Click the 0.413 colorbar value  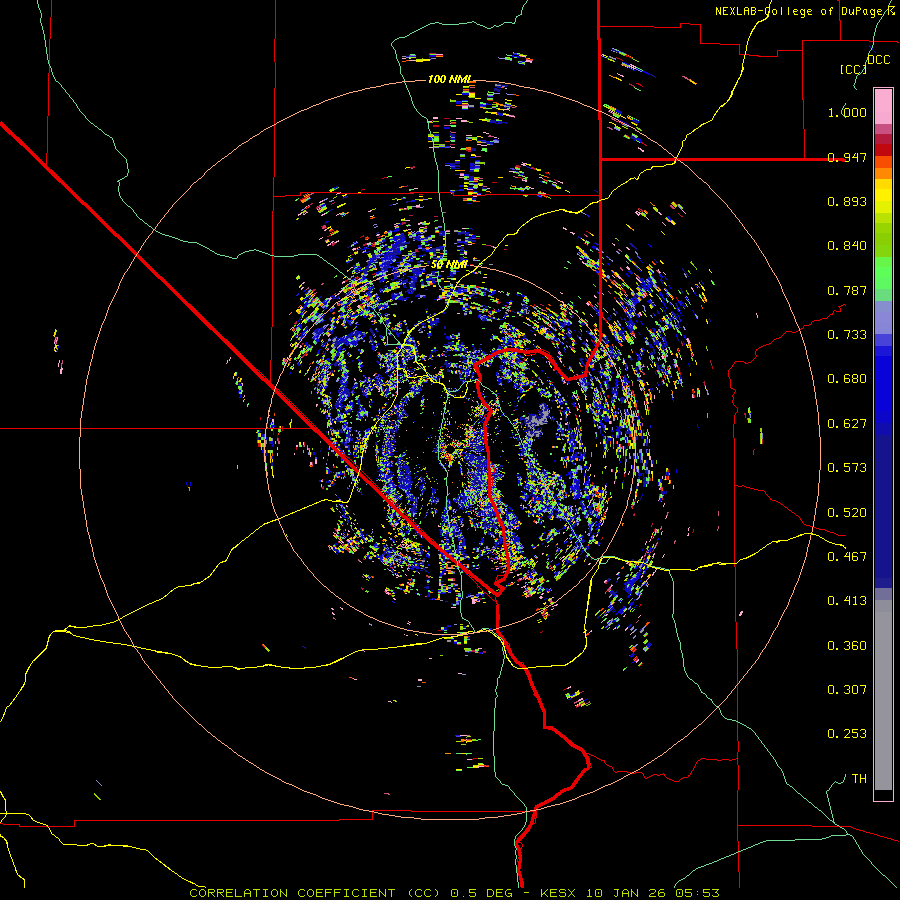[847, 600]
